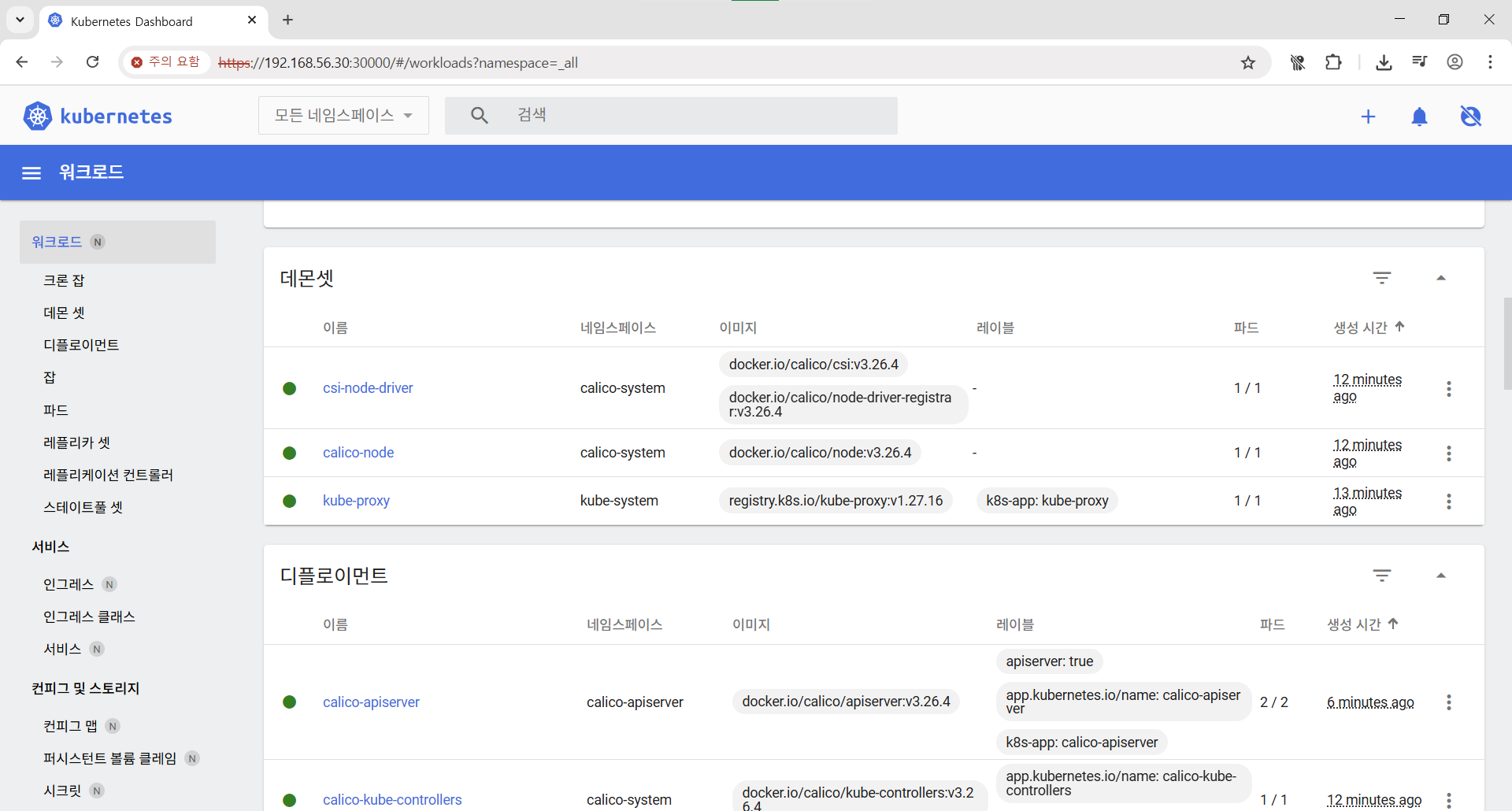This screenshot has width=1512, height=811.
Task: Open actions menu for csi-node-driver
Action: coord(1449,388)
